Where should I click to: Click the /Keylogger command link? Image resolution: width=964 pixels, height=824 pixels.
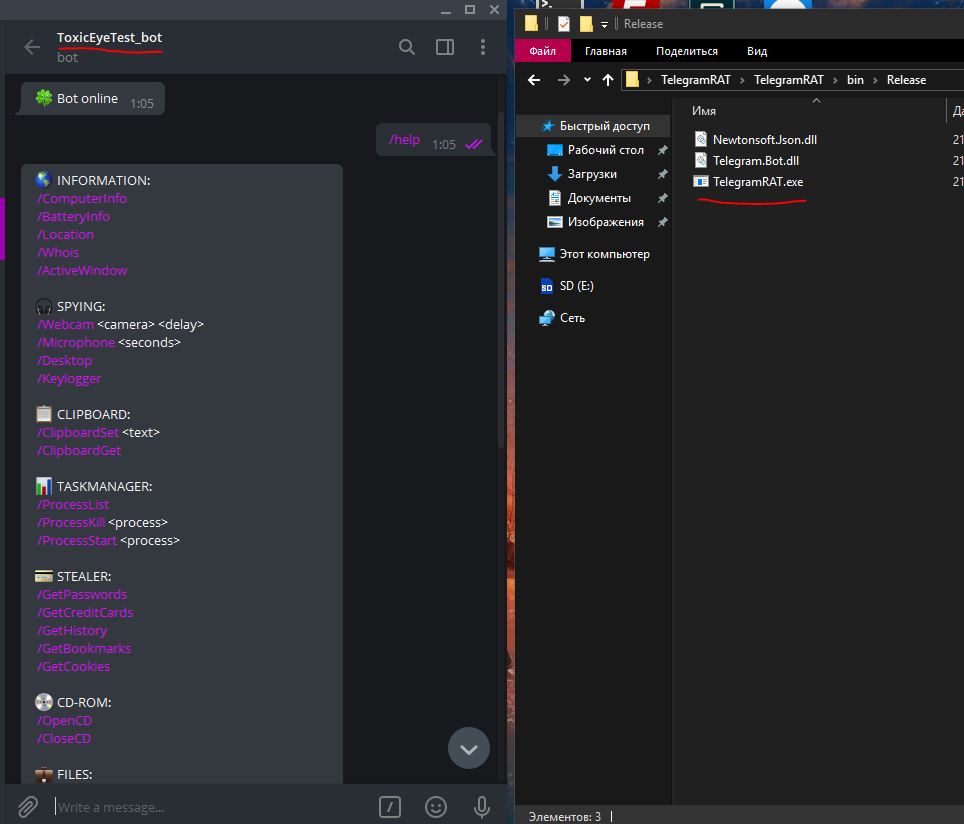69,379
